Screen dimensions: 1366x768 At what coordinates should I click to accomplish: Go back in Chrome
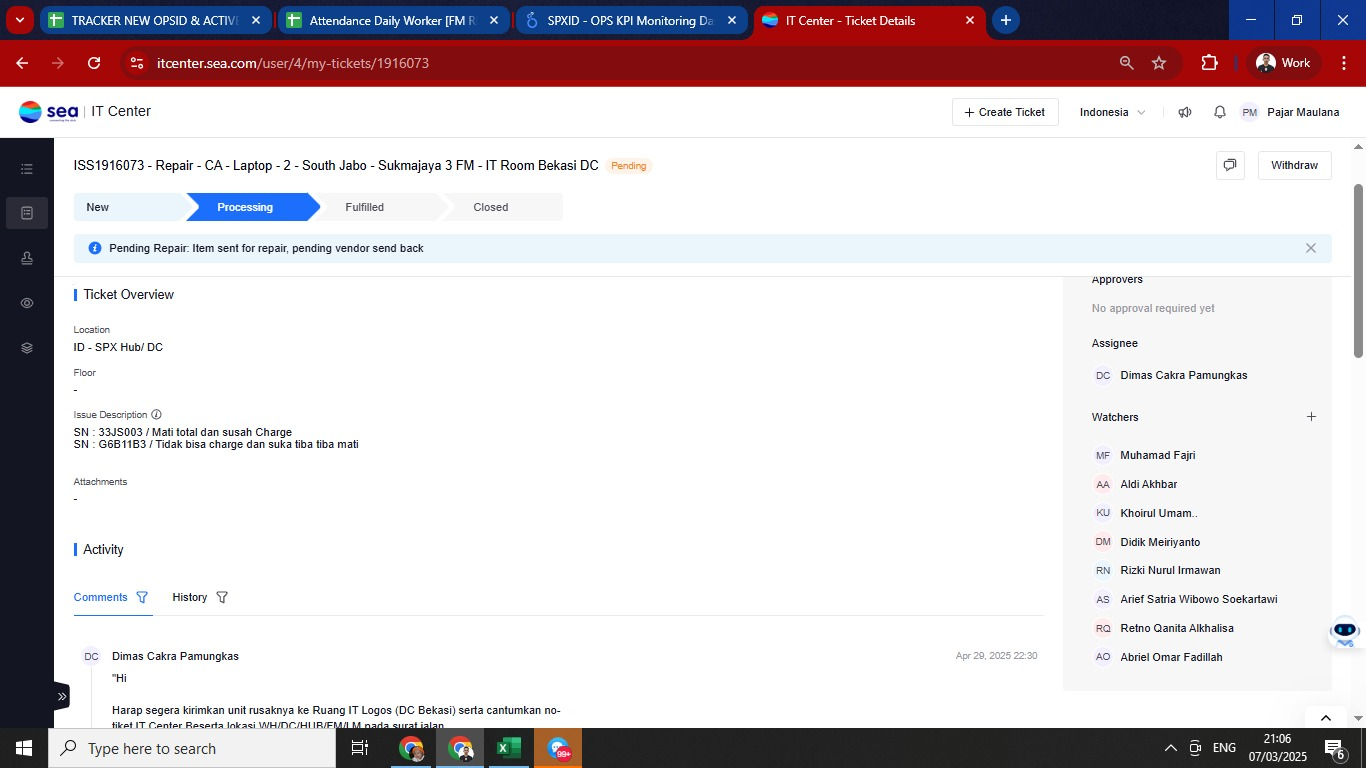pos(22,63)
